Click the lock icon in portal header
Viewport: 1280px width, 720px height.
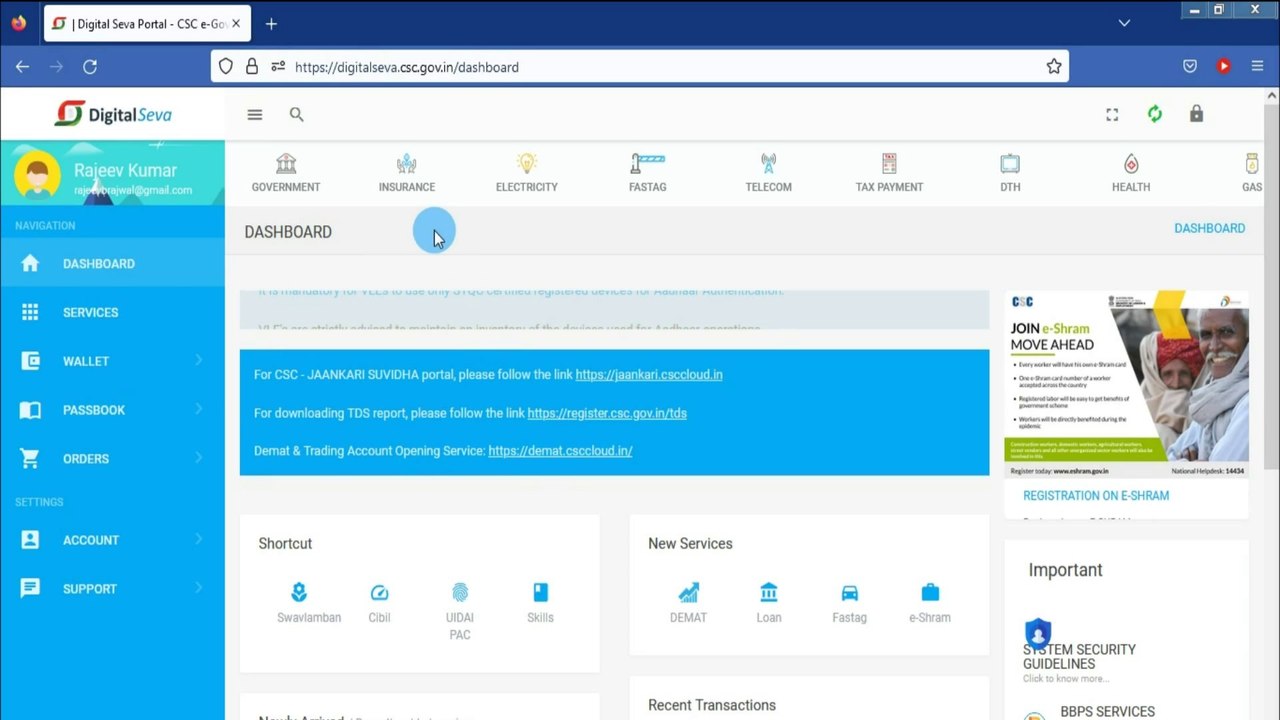(x=1196, y=114)
